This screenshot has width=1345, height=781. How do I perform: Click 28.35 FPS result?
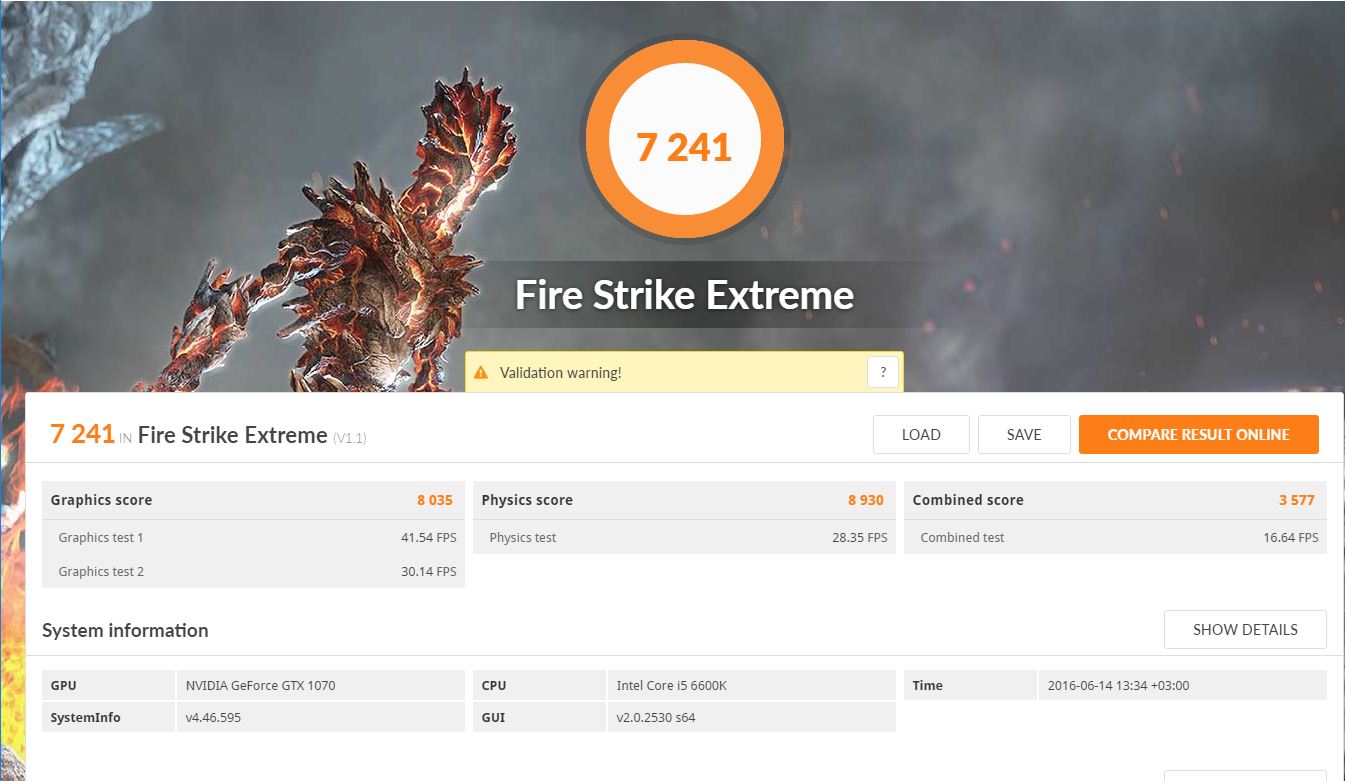point(860,537)
